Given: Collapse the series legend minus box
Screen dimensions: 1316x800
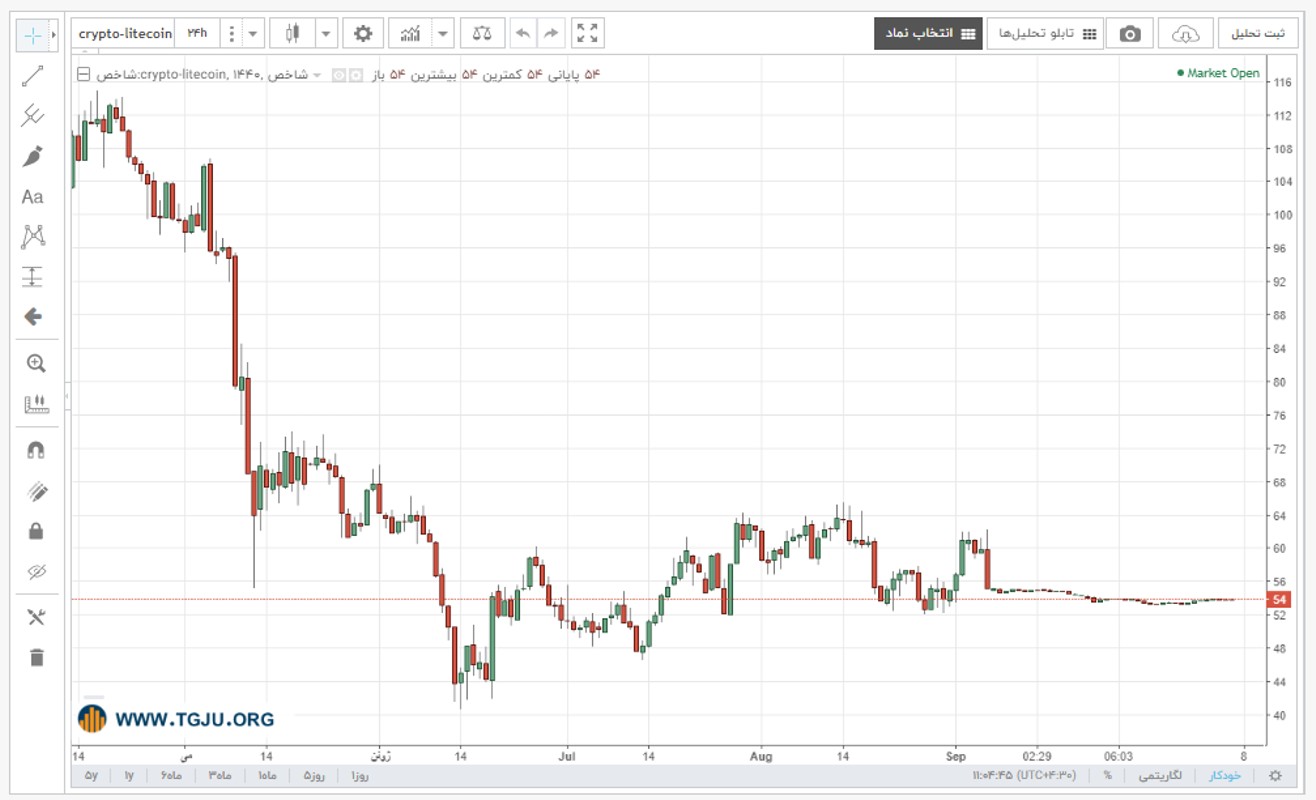Looking at the screenshot, I should (83, 74).
